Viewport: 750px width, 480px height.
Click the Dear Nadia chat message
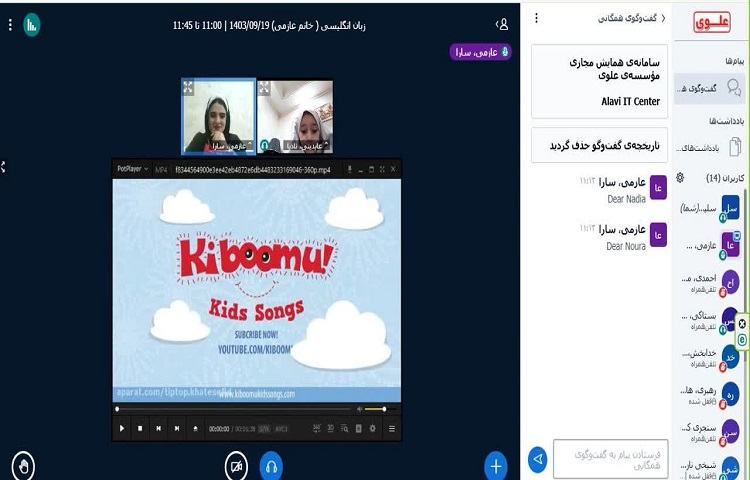tap(626, 199)
